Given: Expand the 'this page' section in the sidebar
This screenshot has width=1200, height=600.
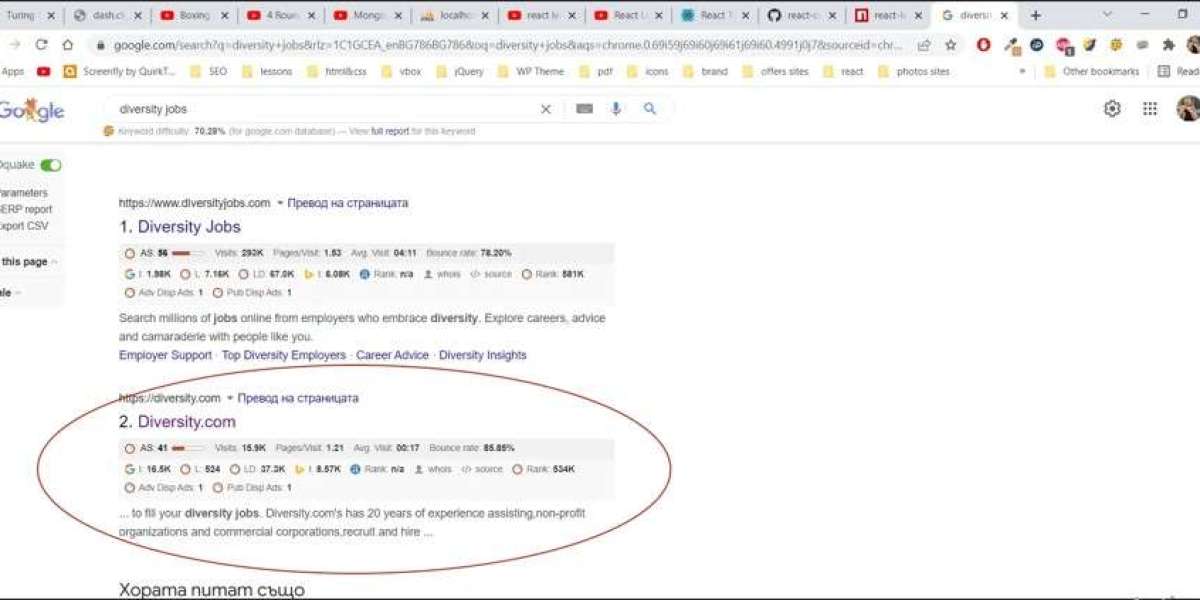Looking at the screenshot, I should pos(29,262).
